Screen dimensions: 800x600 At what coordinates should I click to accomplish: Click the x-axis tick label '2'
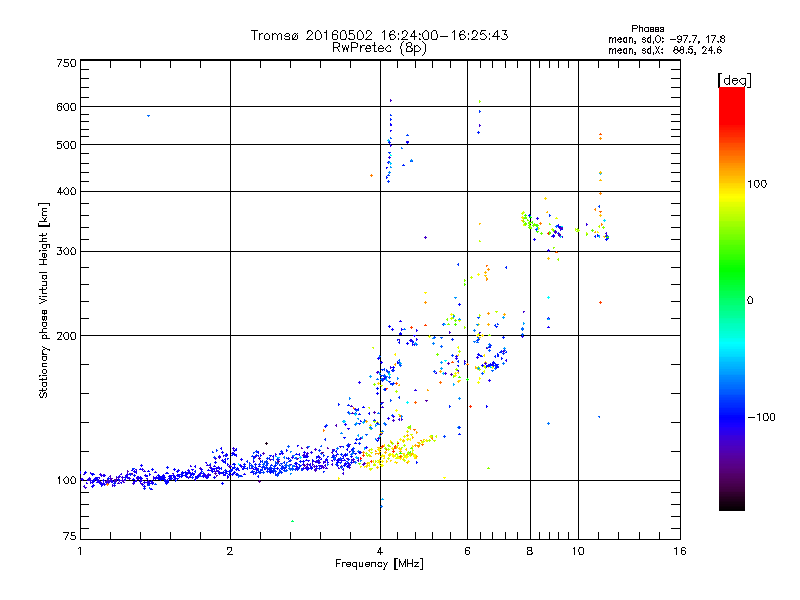(230, 551)
